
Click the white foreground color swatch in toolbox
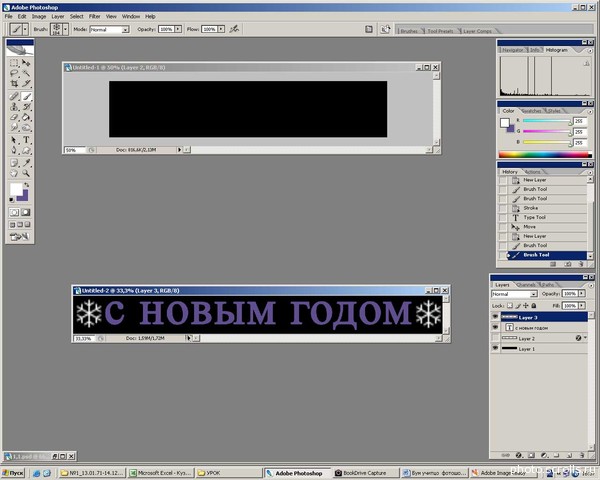coord(16,189)
